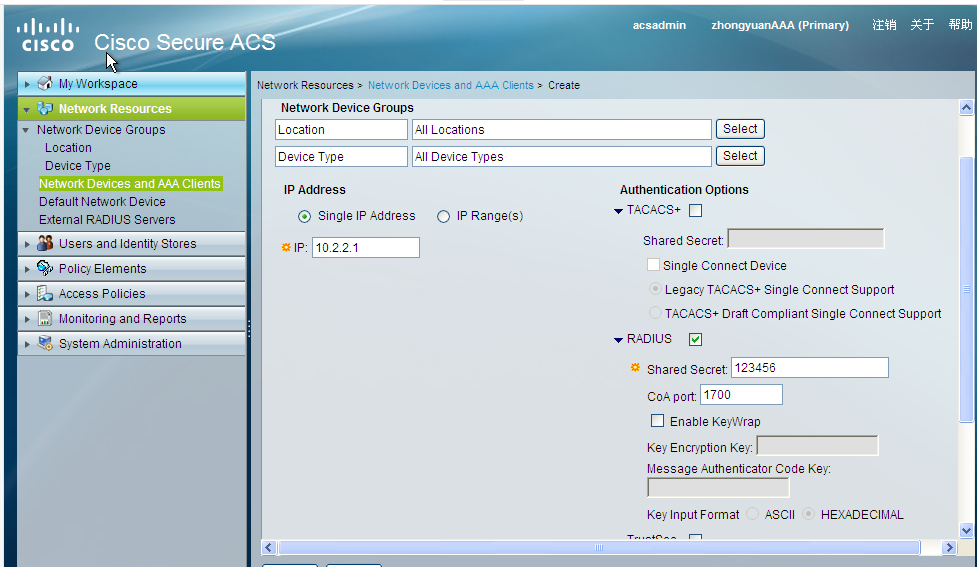This screenshot has height=567, width=977.
Task: Choose TACACS+ Draft Compliant Single Connect
Action: (x=655, y=313)
